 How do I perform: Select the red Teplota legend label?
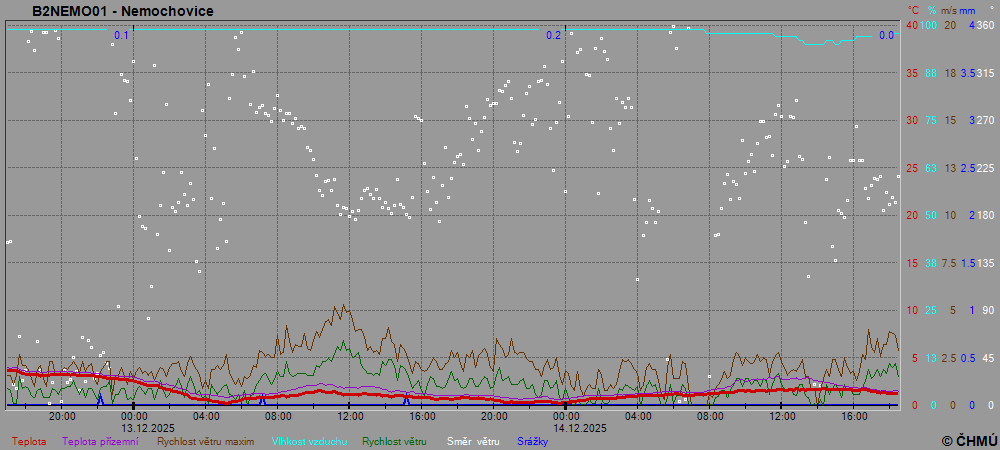point(29,441)
